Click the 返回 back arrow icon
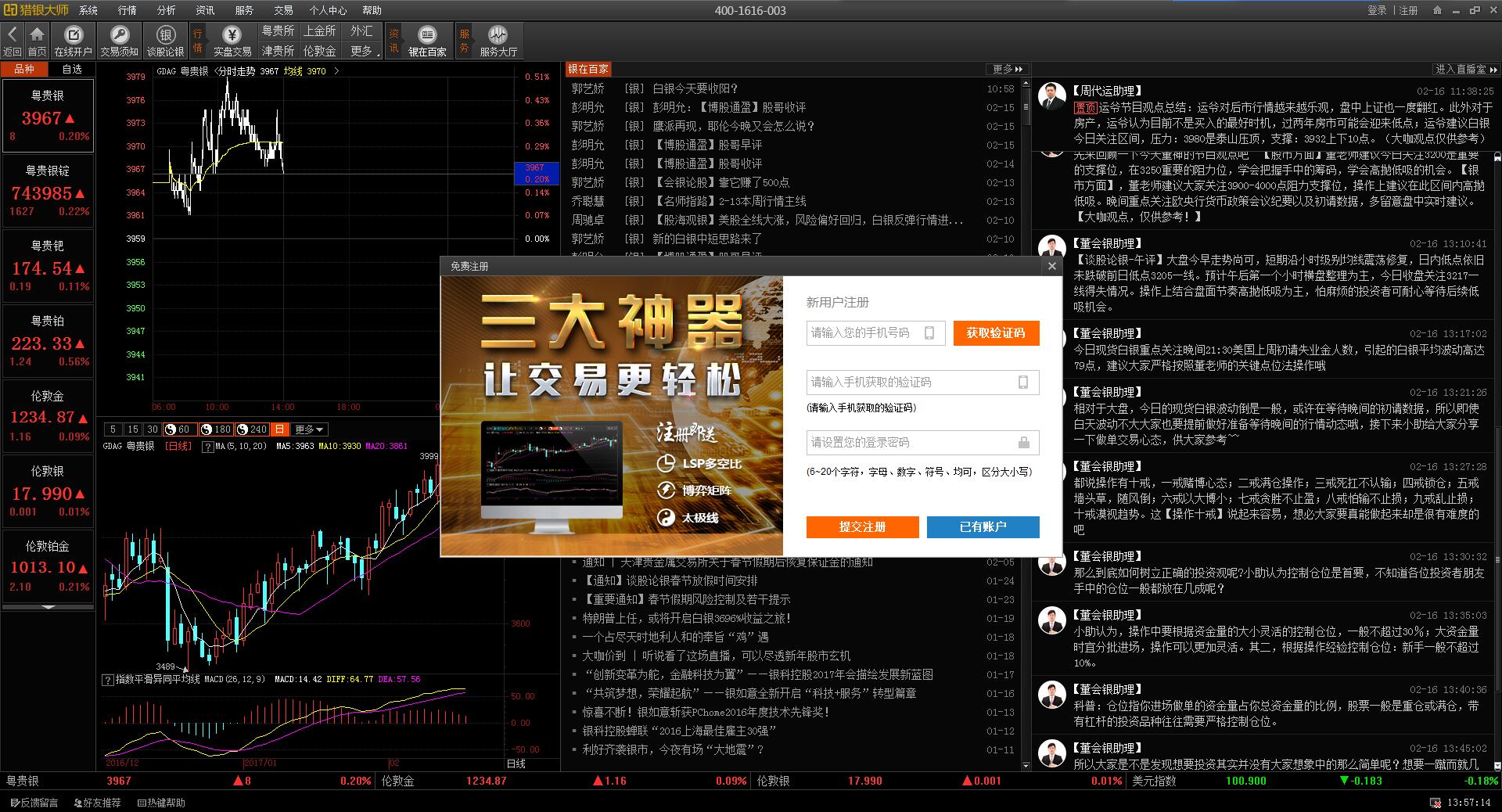 pos(12,35)
